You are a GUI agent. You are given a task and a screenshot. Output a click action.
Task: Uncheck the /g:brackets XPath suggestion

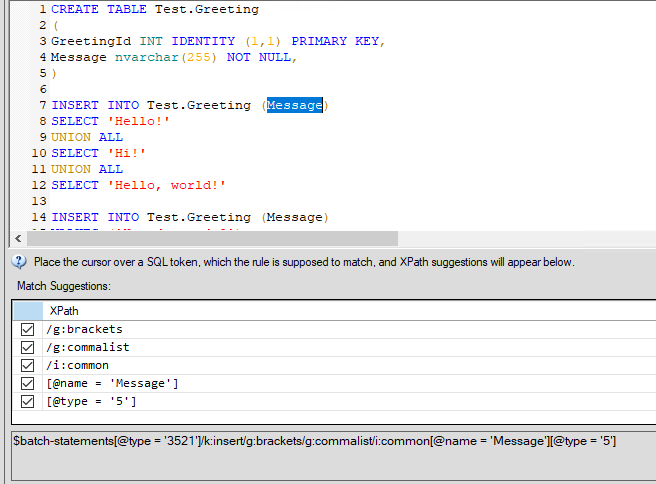pos(28,329)
